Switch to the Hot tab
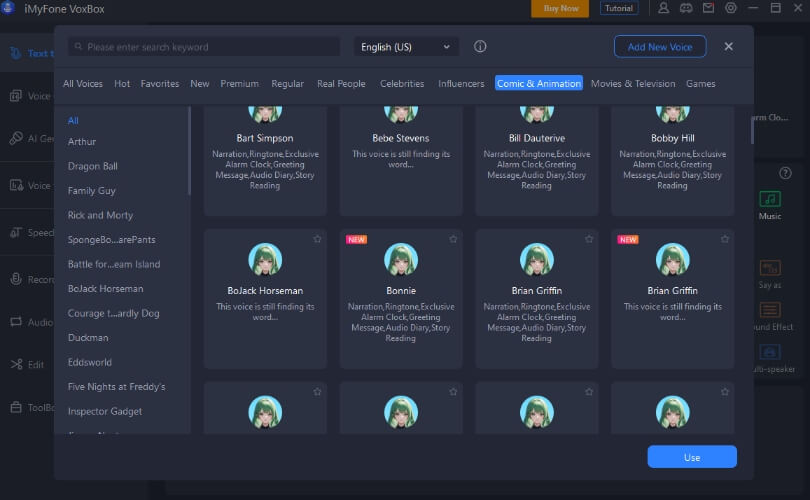Screen dimensions: 810x500 click(x=122, y=84)
